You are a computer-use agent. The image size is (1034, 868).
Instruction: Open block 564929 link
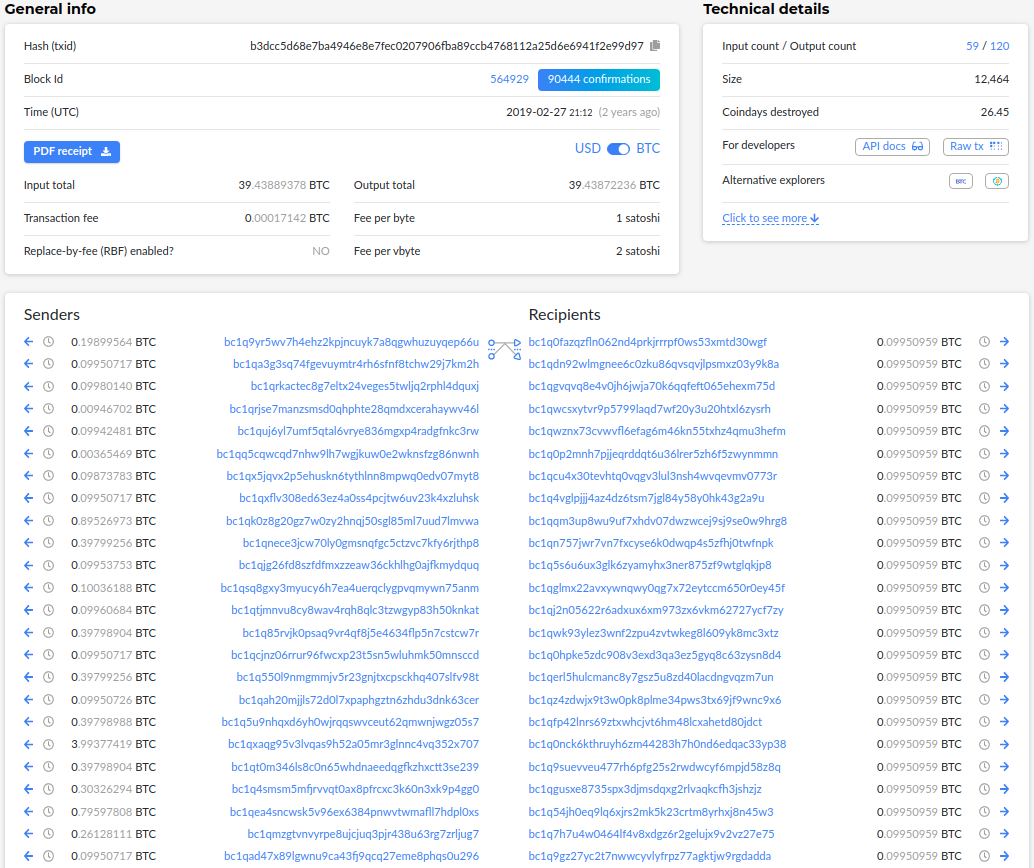(509, 79)
